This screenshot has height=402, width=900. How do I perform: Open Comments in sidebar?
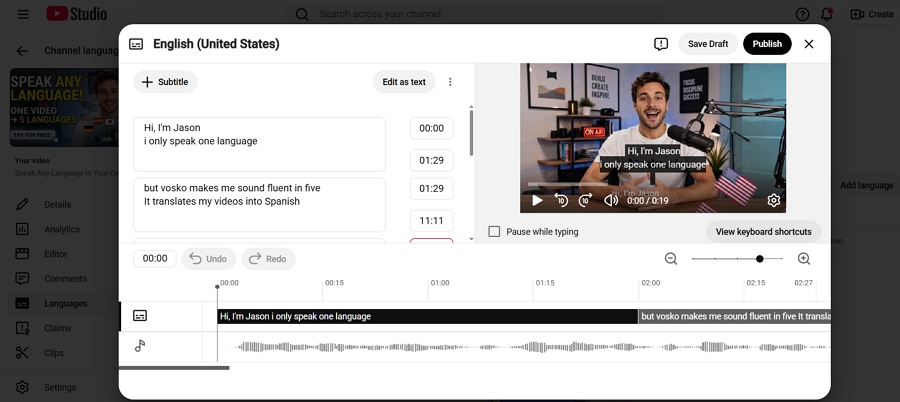65,279
